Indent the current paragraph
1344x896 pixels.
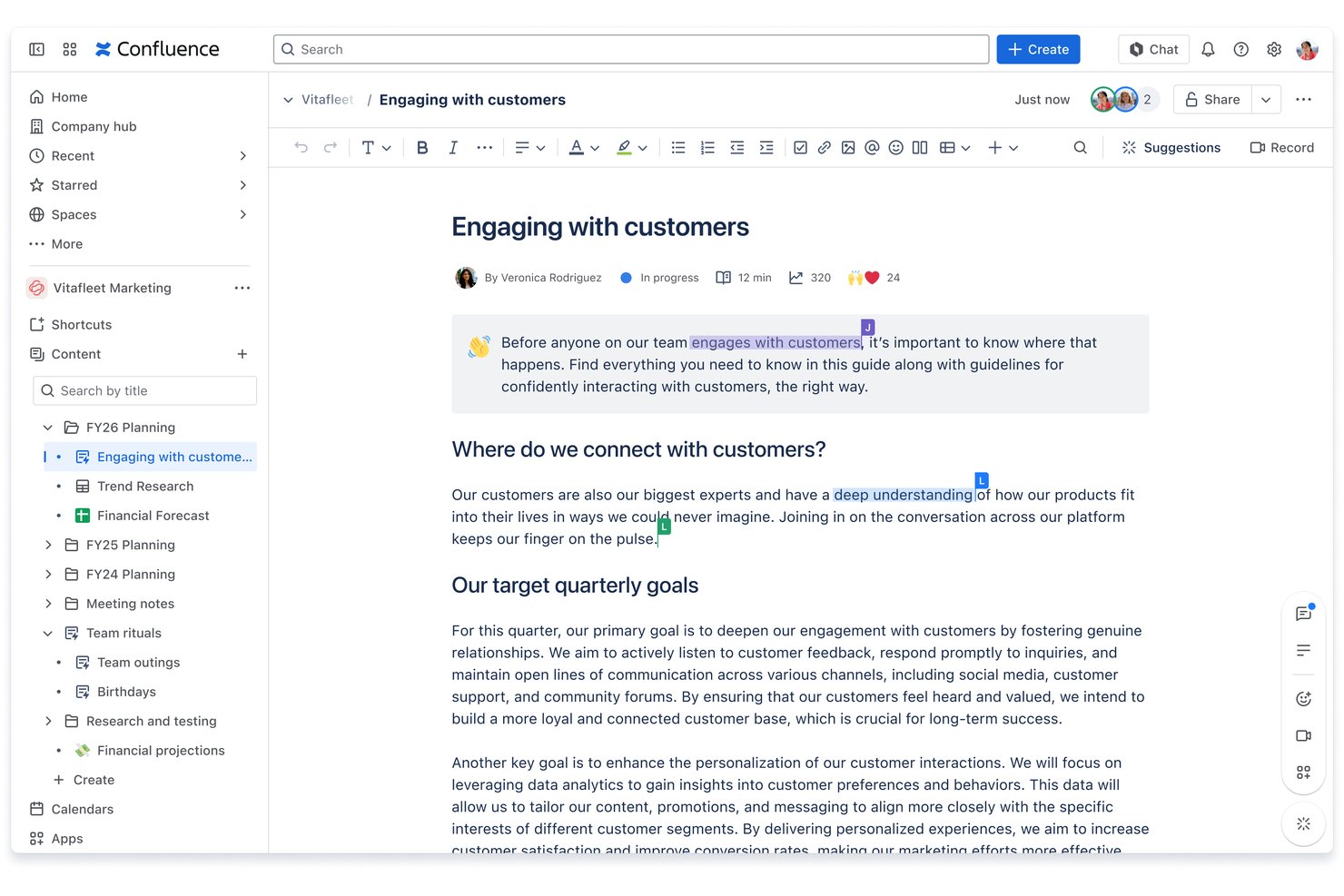click(x=766, y=147)
